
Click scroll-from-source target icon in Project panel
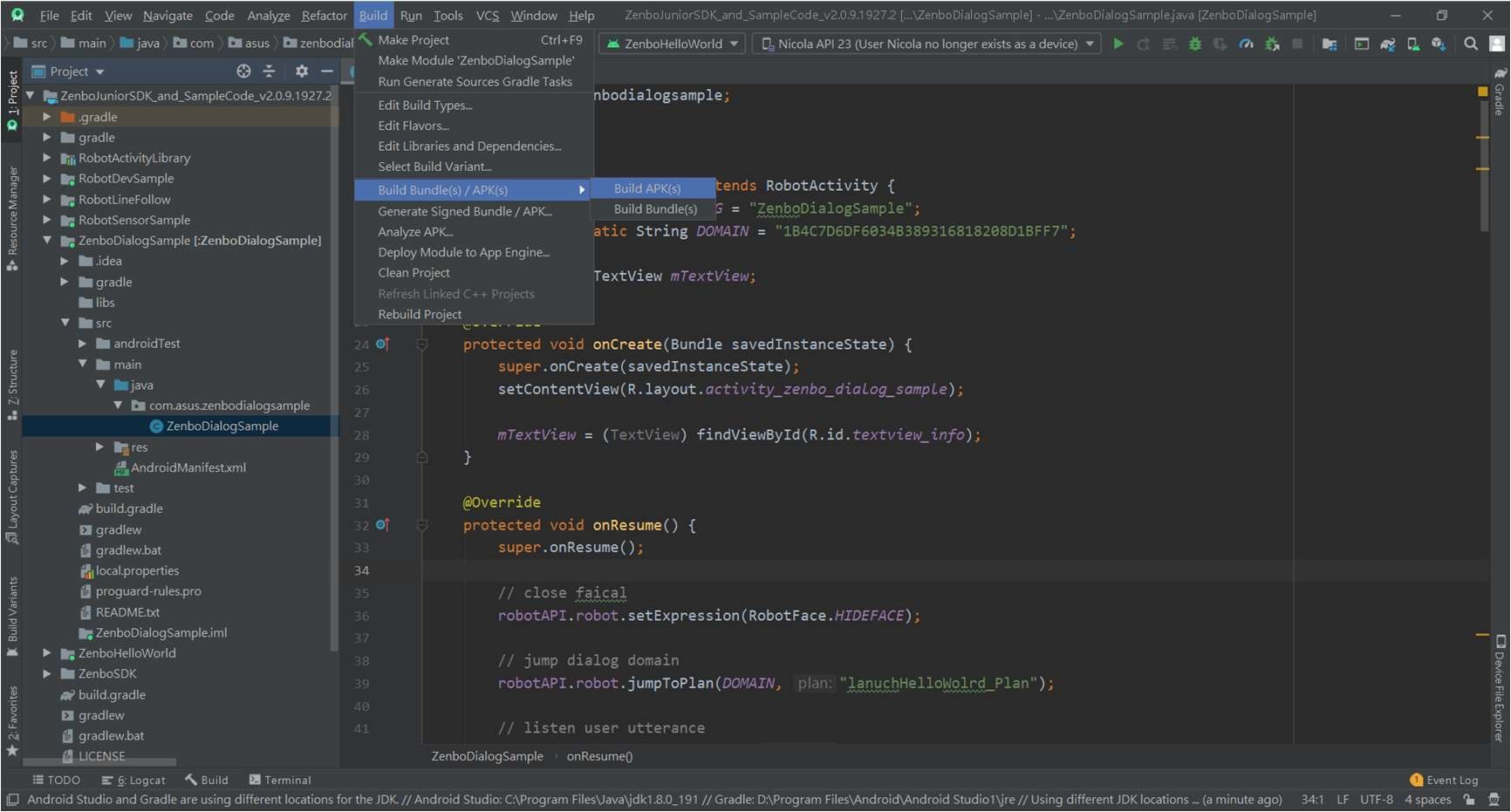coord(243,72)
